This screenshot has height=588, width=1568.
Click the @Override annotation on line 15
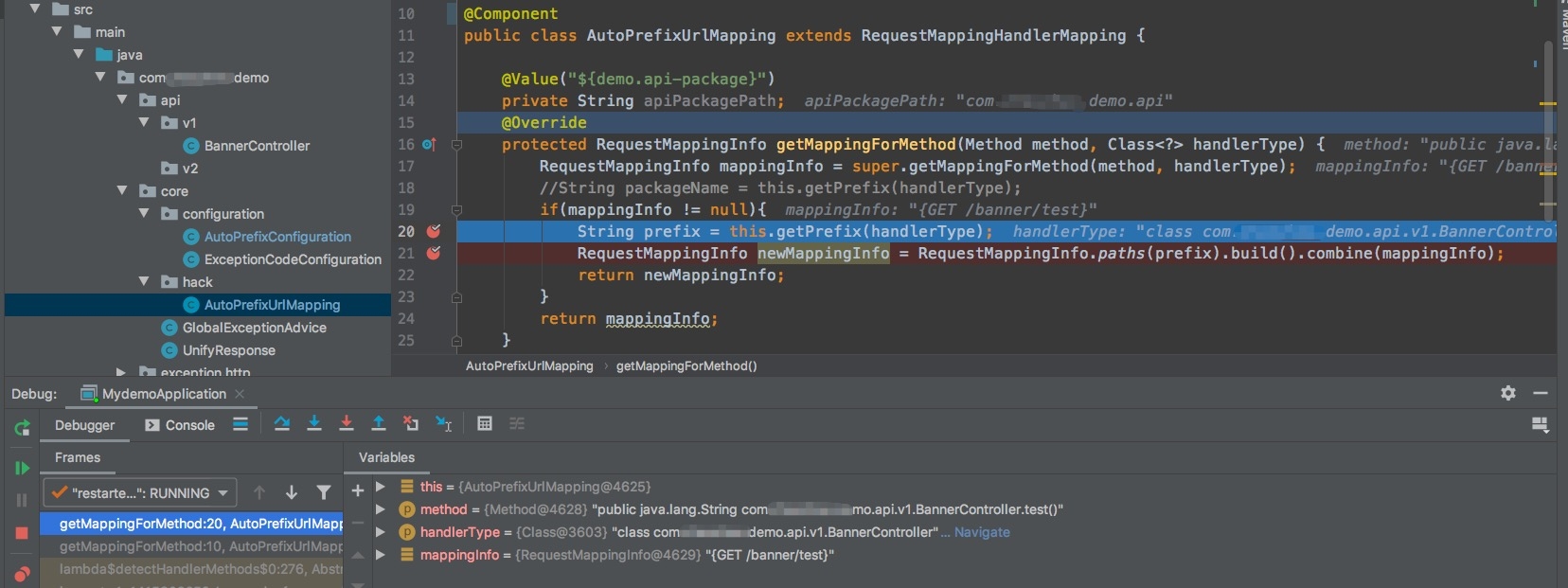coord(543,123)
